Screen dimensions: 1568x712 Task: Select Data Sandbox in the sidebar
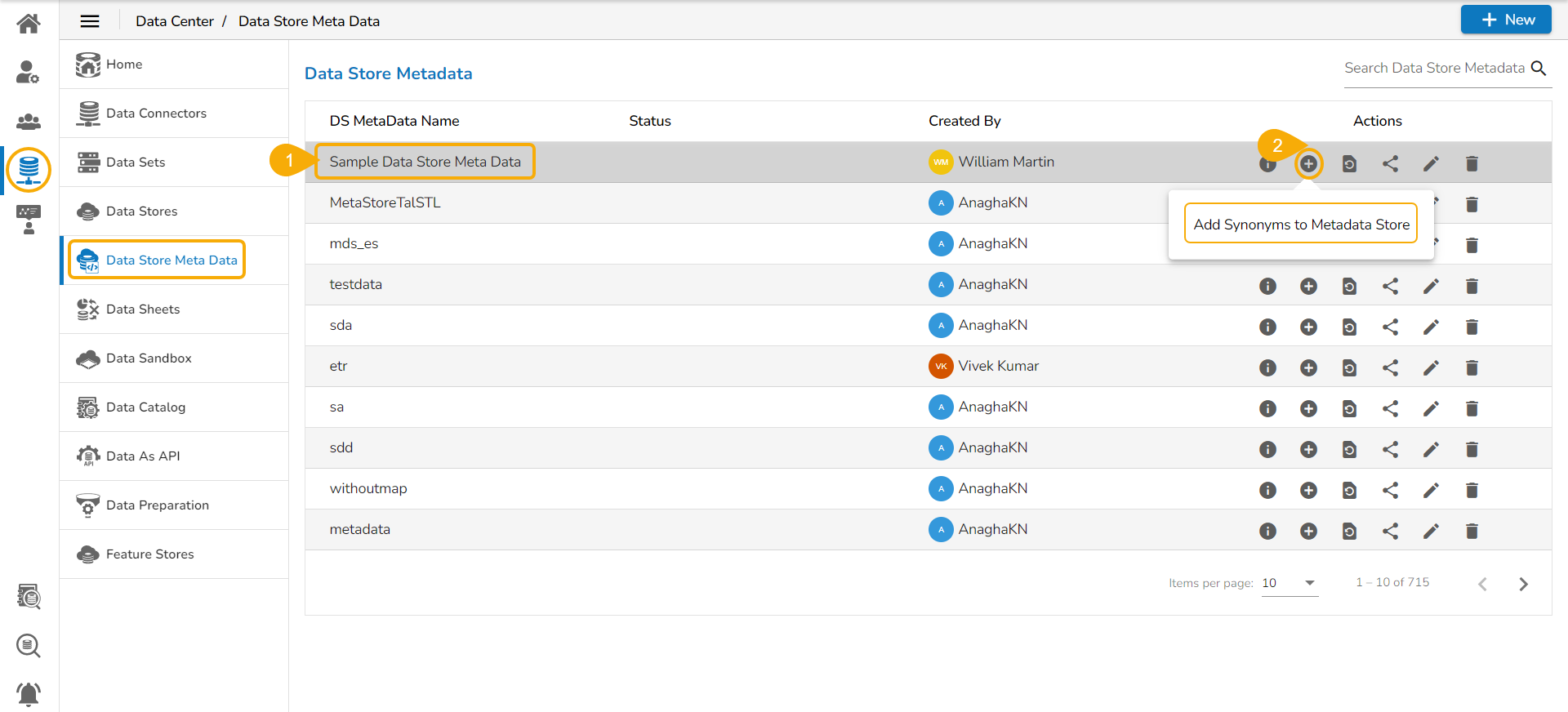(149, 358)
